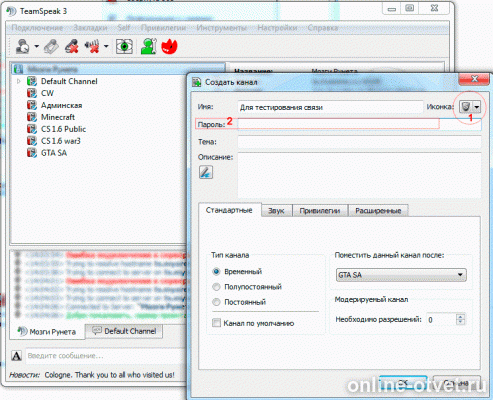Mute speakers using toolbar icon
493x400 pixels.
pyautogui.click(x=92, y=46)
